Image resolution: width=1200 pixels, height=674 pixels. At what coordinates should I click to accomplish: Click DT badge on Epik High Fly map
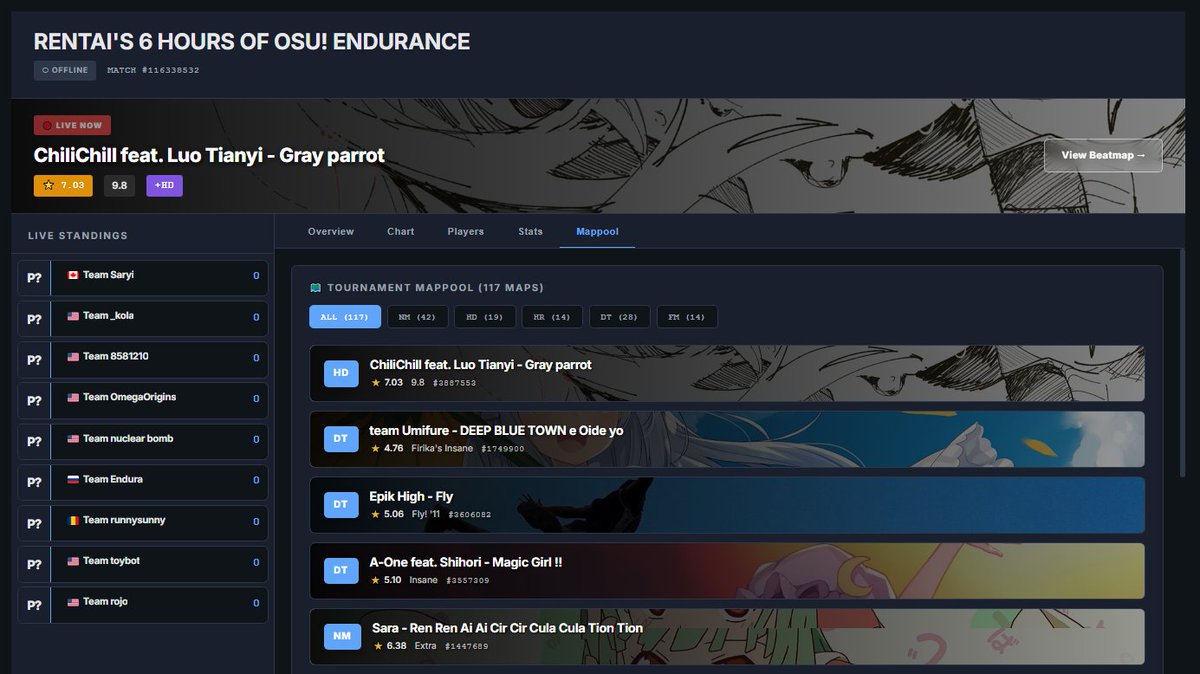341,505
